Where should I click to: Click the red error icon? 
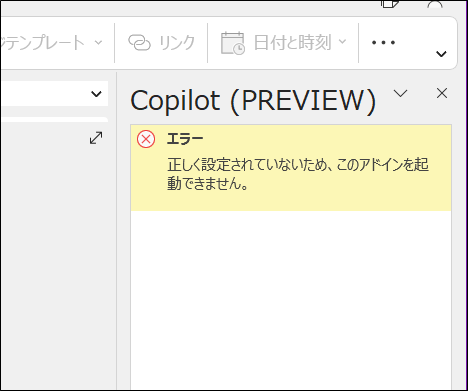[x=146, y=139]
